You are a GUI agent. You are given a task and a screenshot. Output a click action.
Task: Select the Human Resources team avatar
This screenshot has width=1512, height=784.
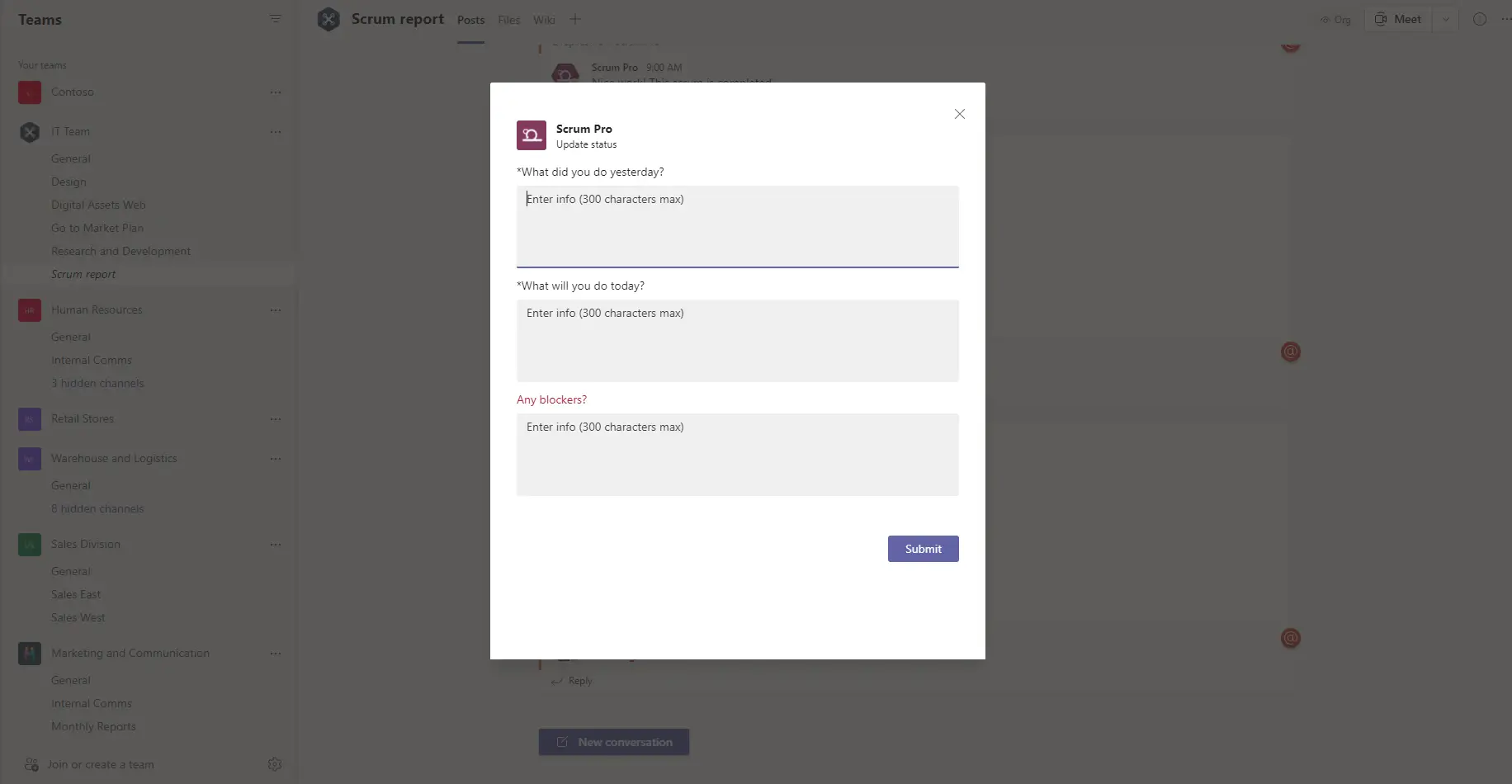(x=30, y=310)
